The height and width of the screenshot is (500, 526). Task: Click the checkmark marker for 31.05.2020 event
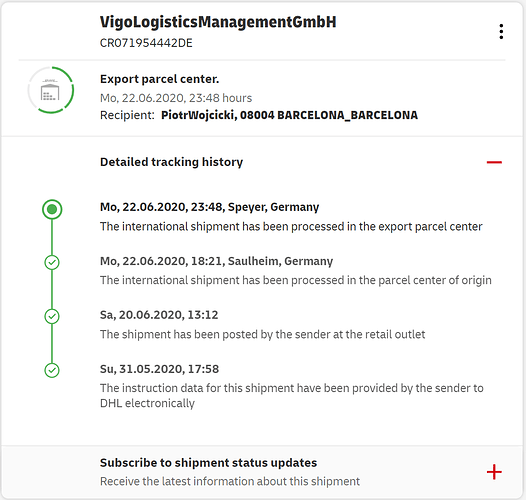[x=52, y=370]
